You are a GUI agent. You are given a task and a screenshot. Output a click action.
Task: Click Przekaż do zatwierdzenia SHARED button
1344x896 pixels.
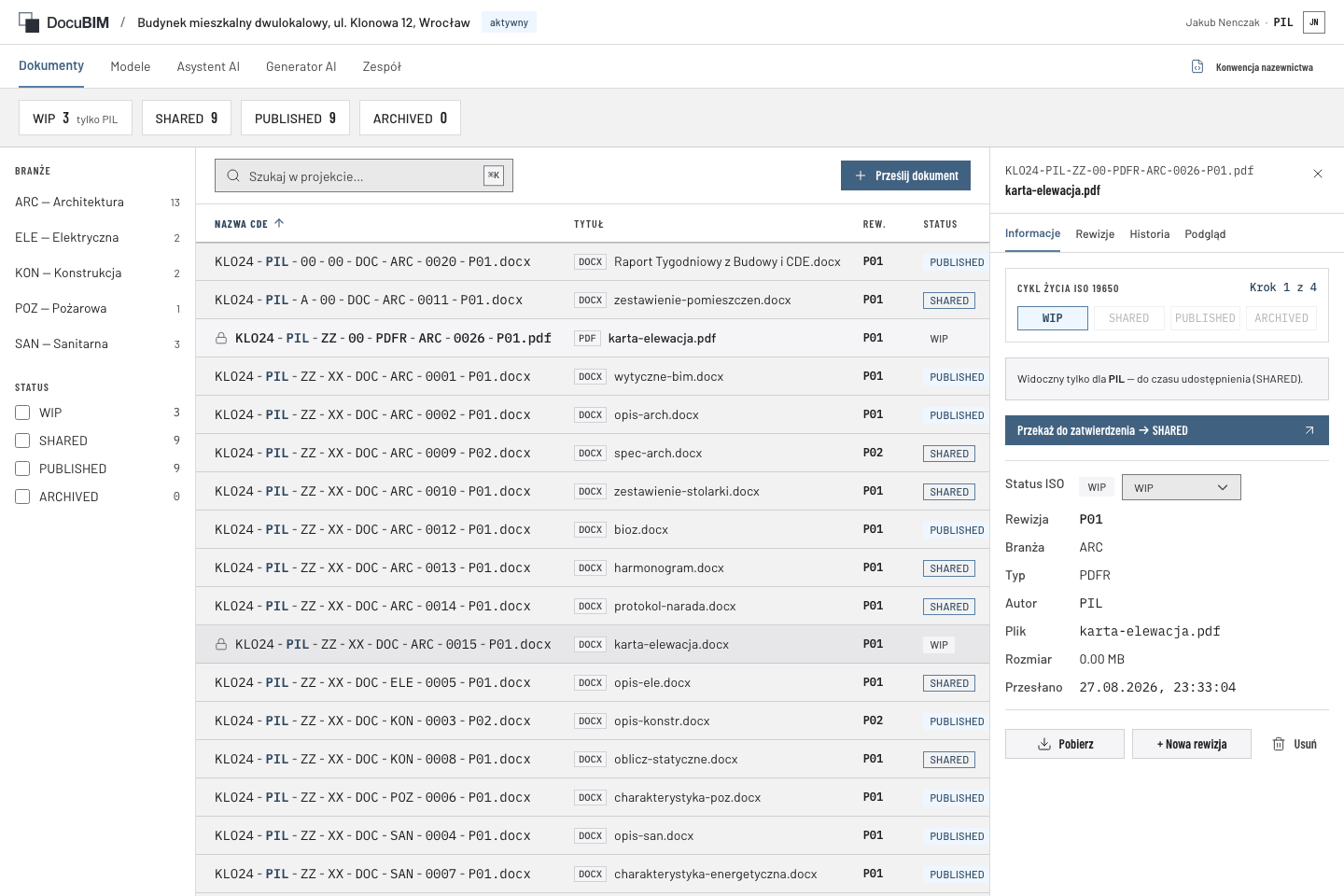tap(1167, 430)
